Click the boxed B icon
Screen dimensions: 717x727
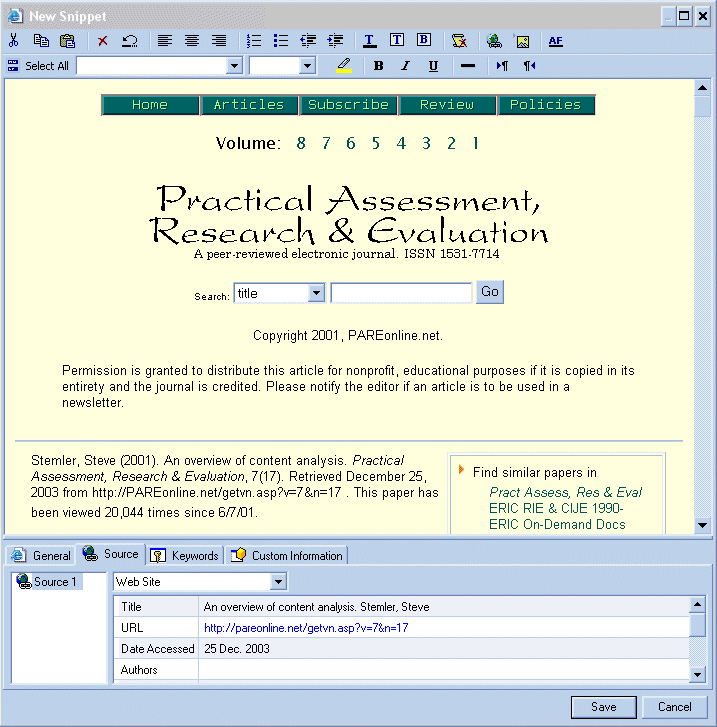click(x=423, y=40)
